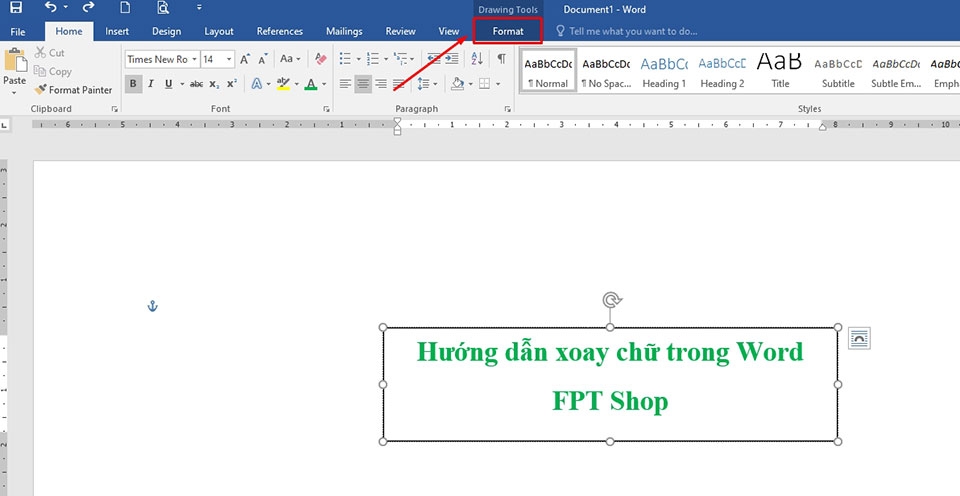Toggle Bold formatting
Screen dimensions: 960x496
(x=133, y=84)
